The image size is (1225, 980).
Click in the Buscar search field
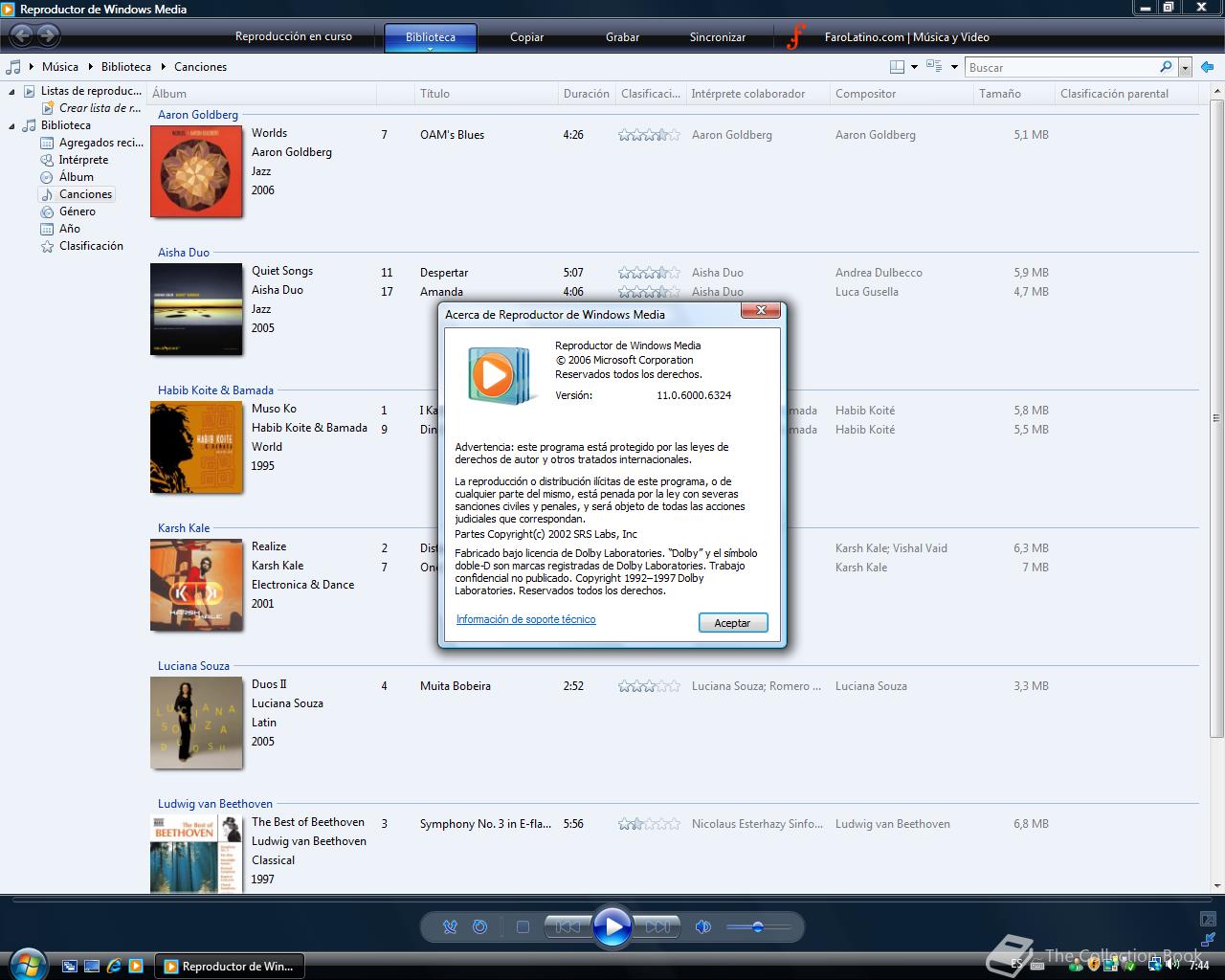pos(1060,67)
